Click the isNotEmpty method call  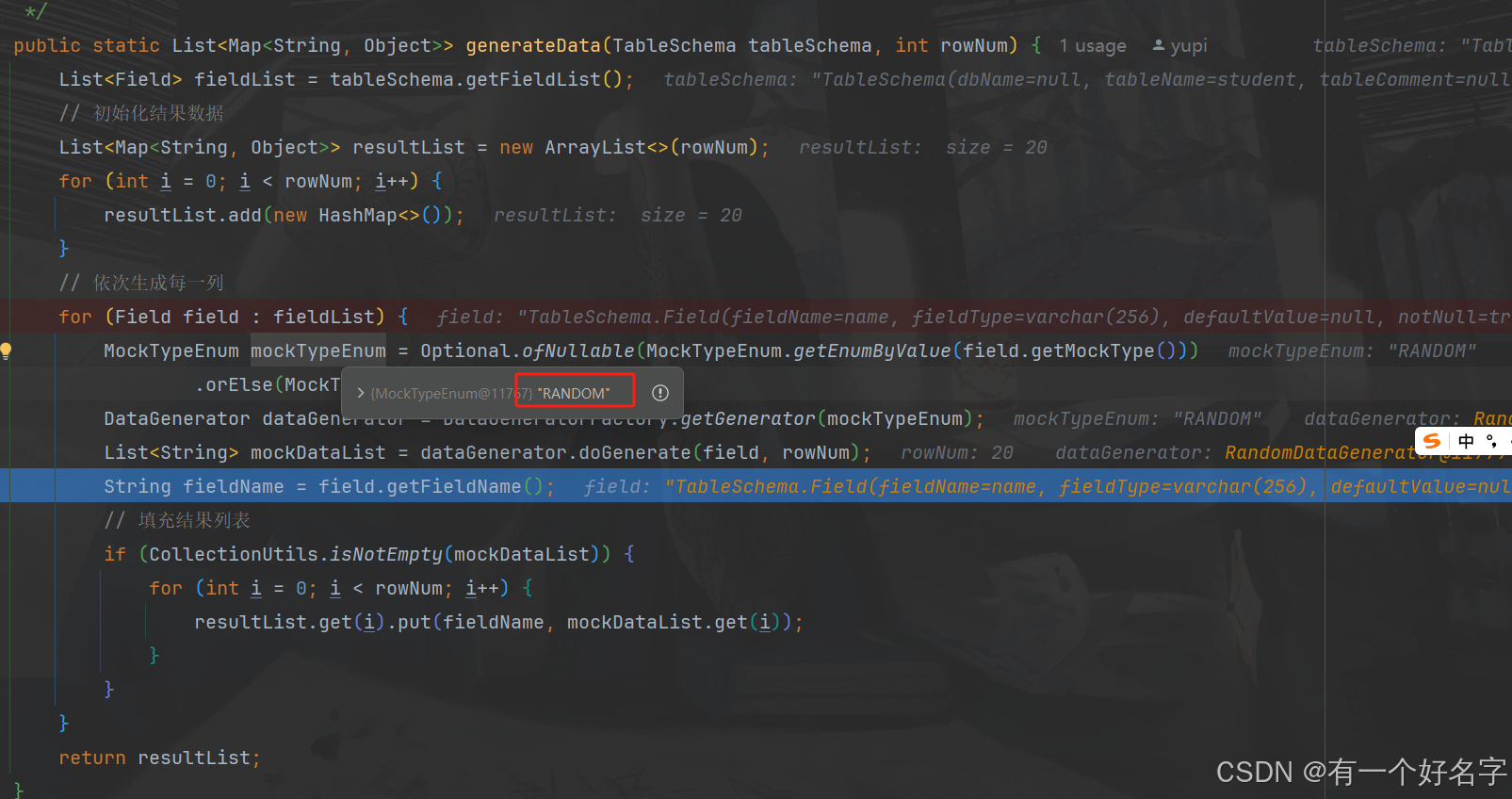pyautogui.click(x=386, y=554)
